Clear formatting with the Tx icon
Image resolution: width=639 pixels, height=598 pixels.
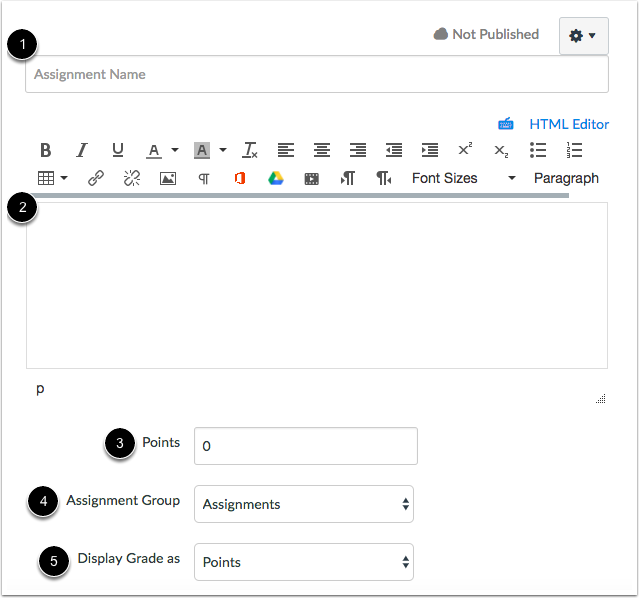249,150
